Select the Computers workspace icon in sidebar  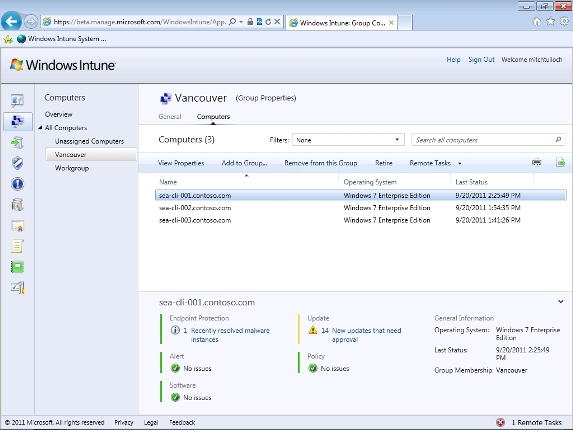point(17,121)
